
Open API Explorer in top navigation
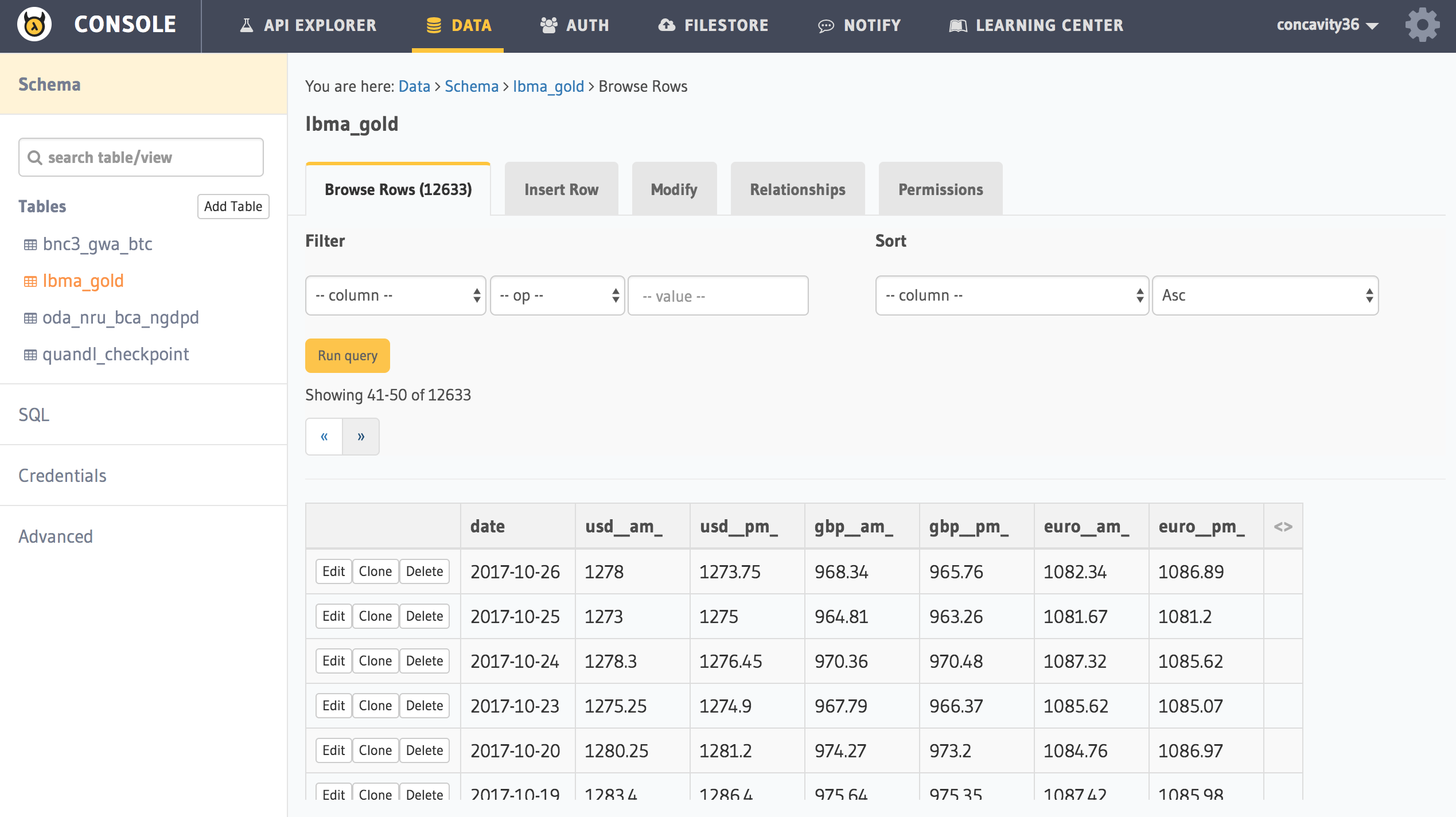coord(309,25)
